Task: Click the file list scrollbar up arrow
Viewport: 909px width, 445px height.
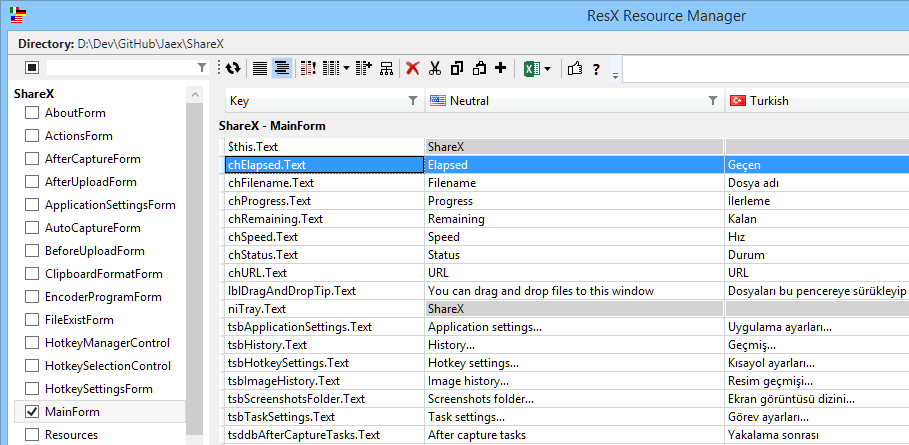Action: click(x=195, y=94)
